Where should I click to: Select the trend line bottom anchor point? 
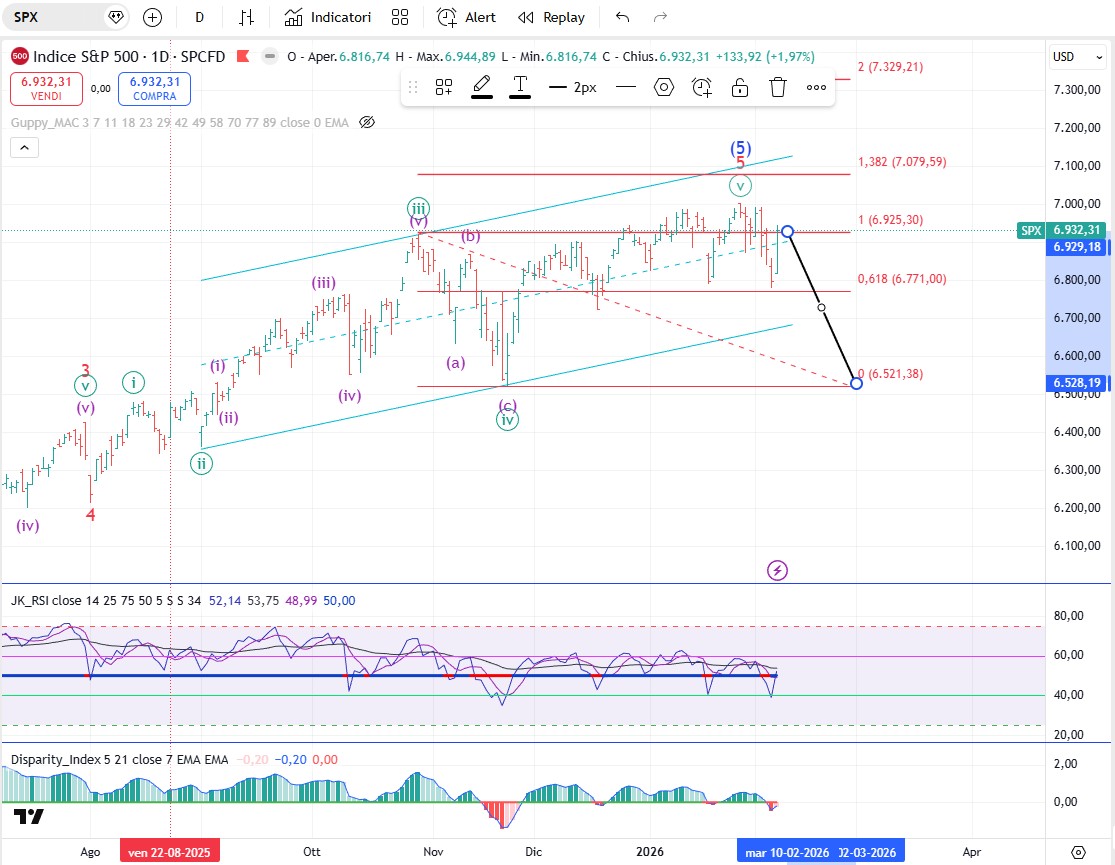tap(856, 383)
